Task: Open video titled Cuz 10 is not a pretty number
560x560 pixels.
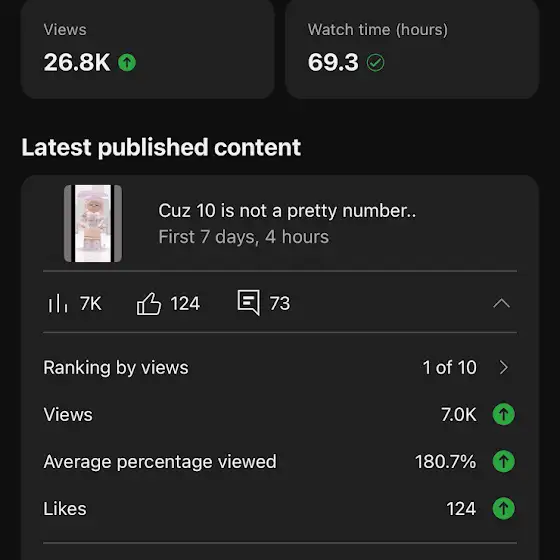Action: 287,210
